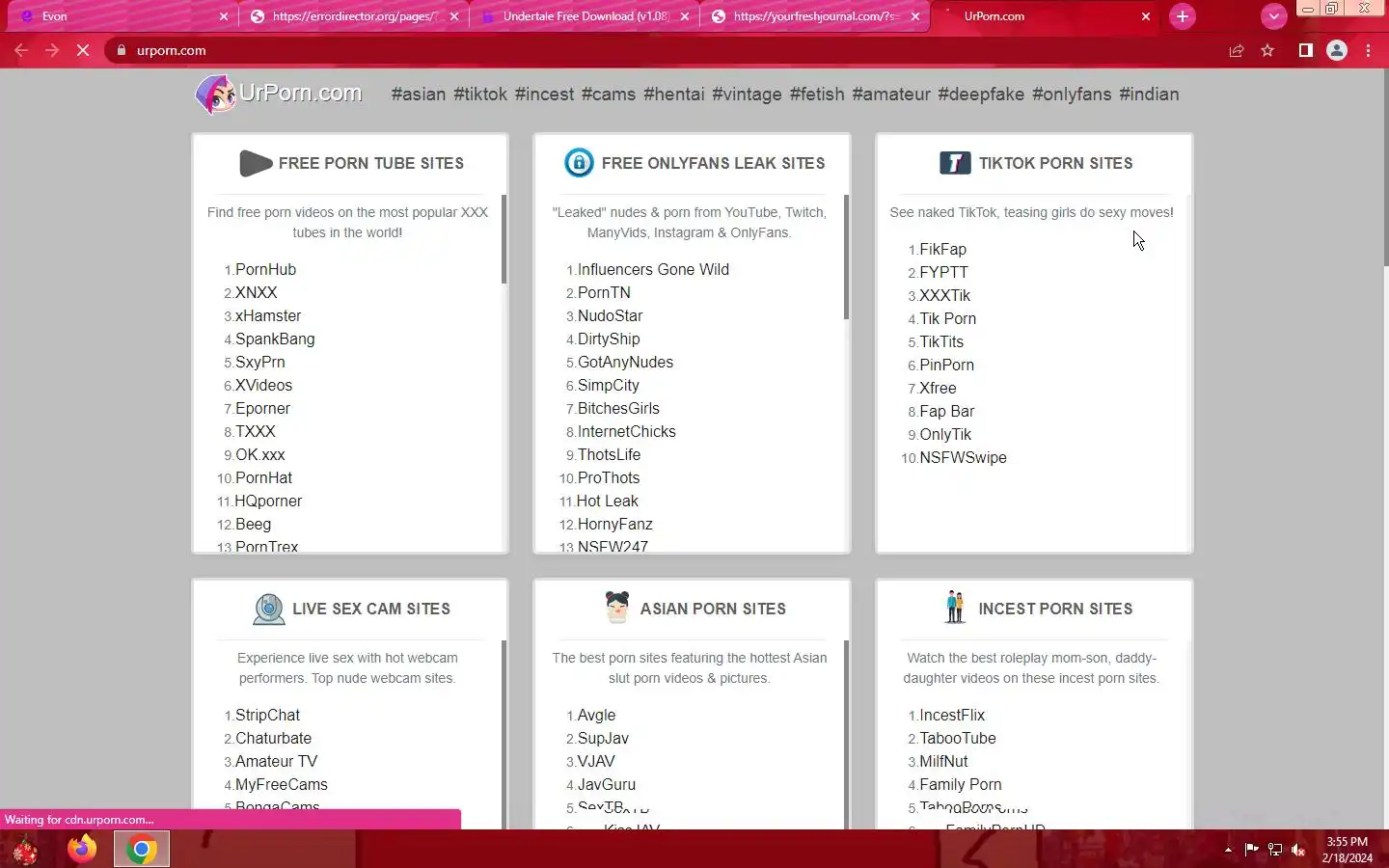1389x868 pixels.
Task: Select the #asian hashtag
Action: pos(419,95)
